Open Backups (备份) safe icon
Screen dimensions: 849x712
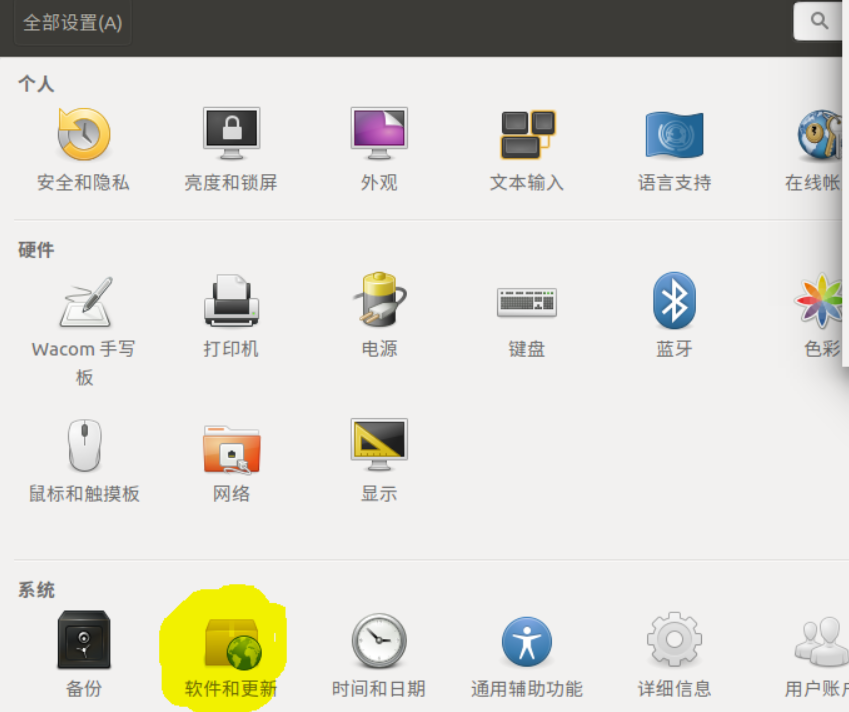point(84,640)
